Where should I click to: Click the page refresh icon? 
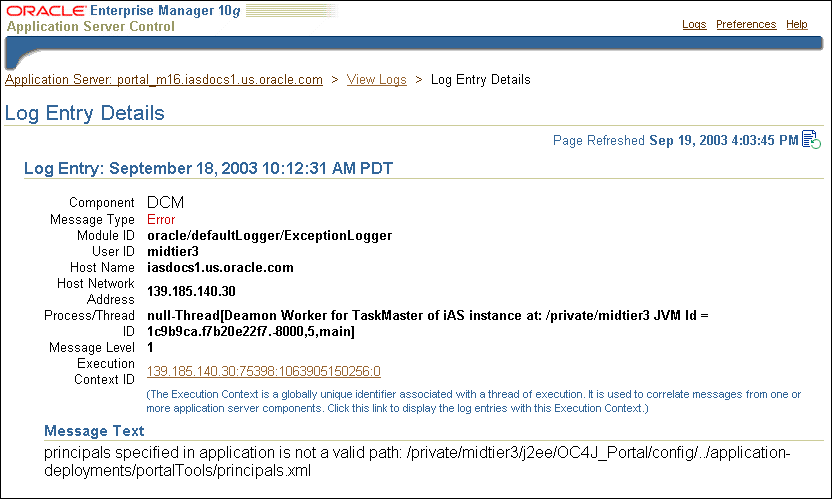pos(811,140)
